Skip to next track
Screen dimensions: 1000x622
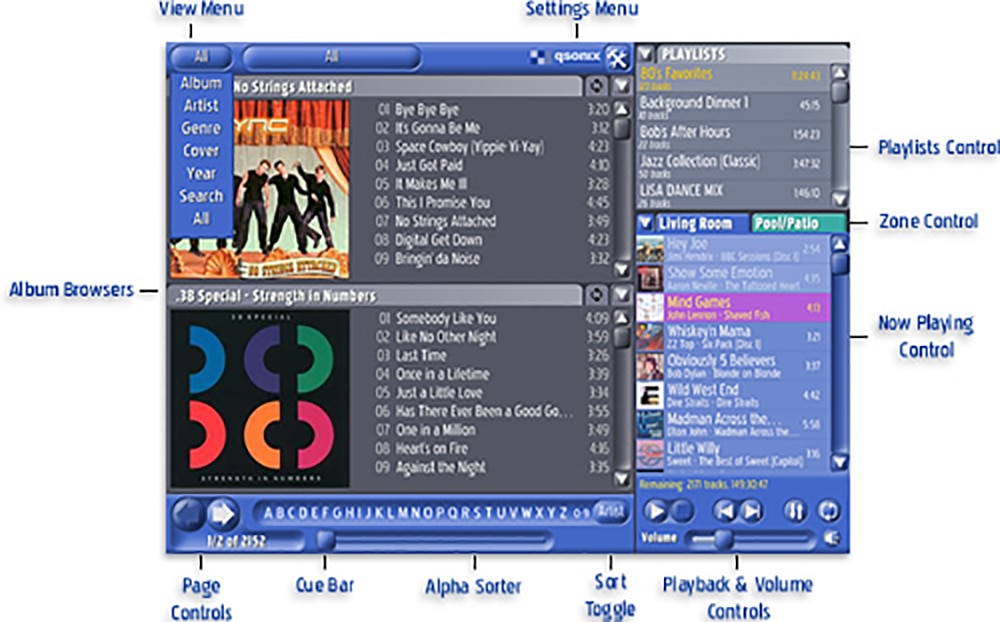(x=752, y=511)
